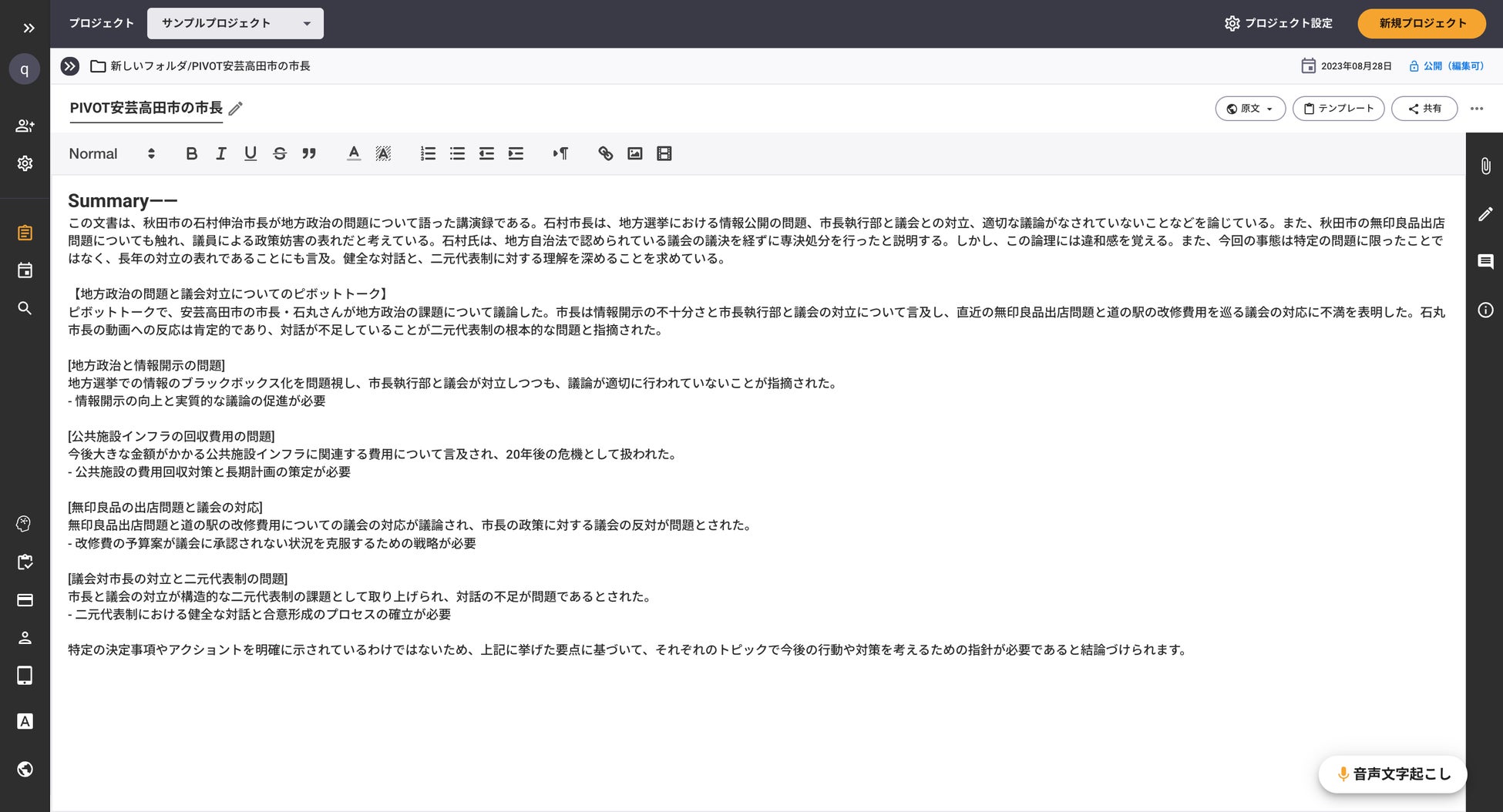This screenshot has height=812, width=1503.
Task: Edit the title with the pencil icon
Action: tap(236, 109)
